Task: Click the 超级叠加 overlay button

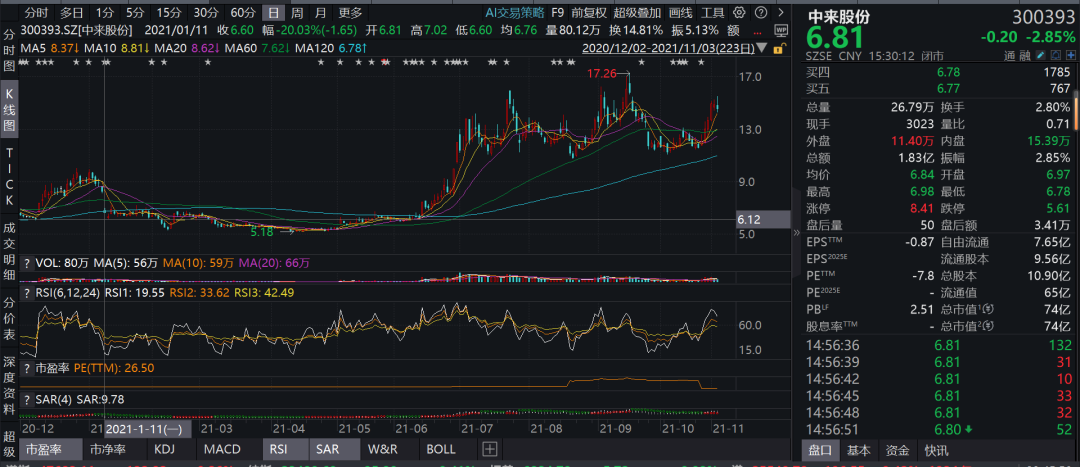Action: click(x=636, y=13)
